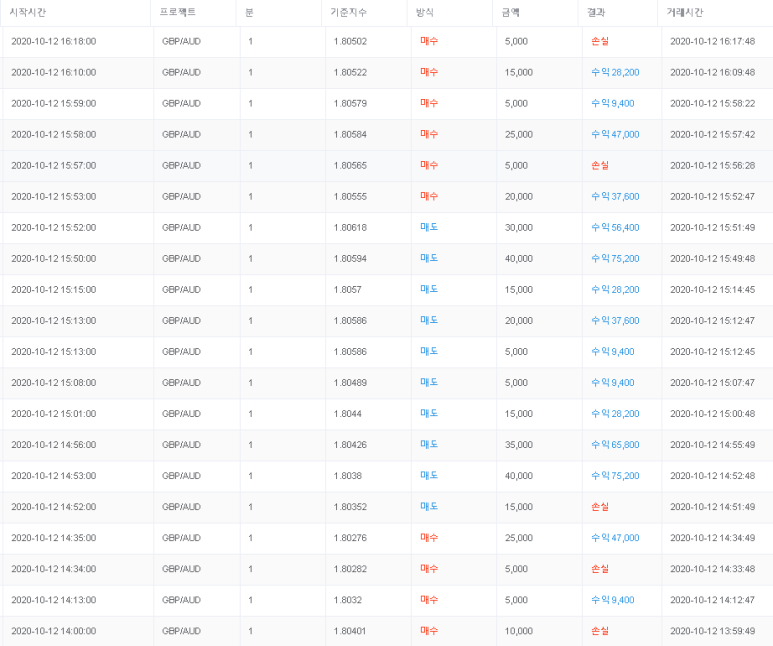
Task: Click base index value 1.80618
Action: coord(351,228)
